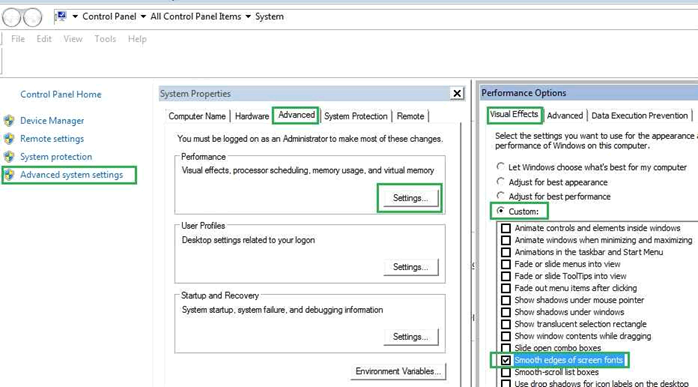Close the System Properties dialog

pyautogui.click(x=457, y=94)
